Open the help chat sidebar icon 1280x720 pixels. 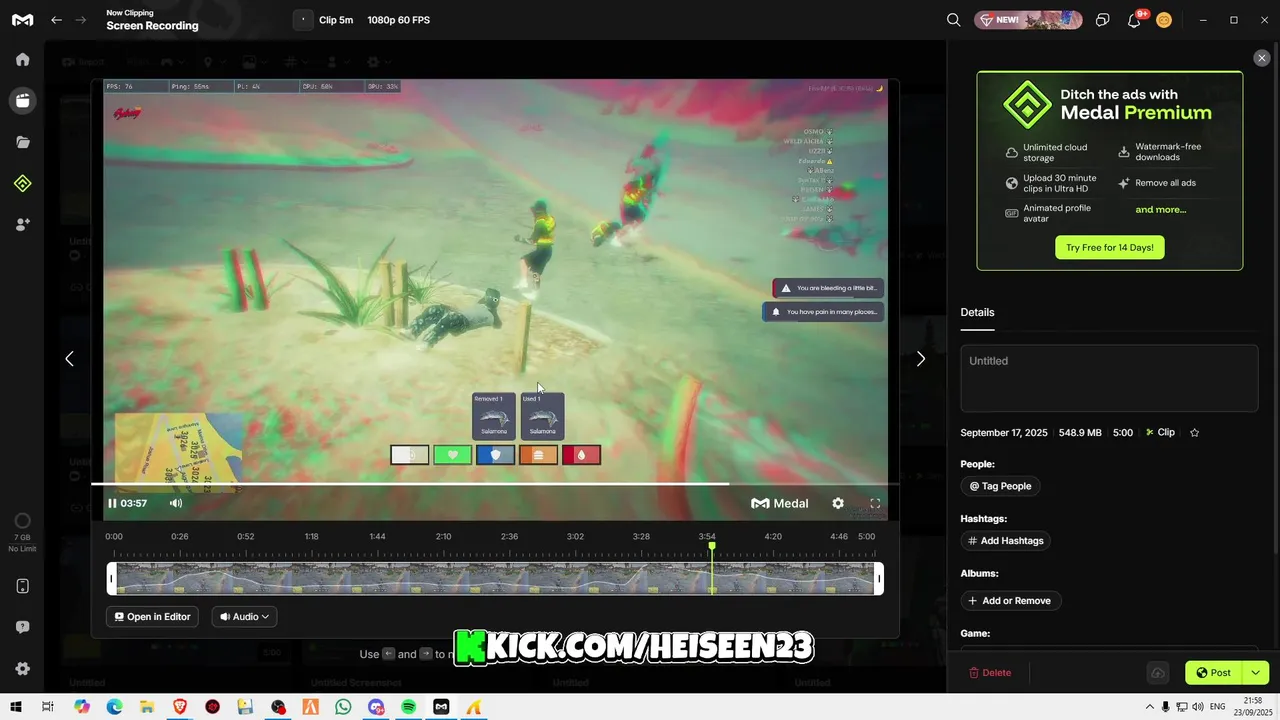[x=22, y=627]
